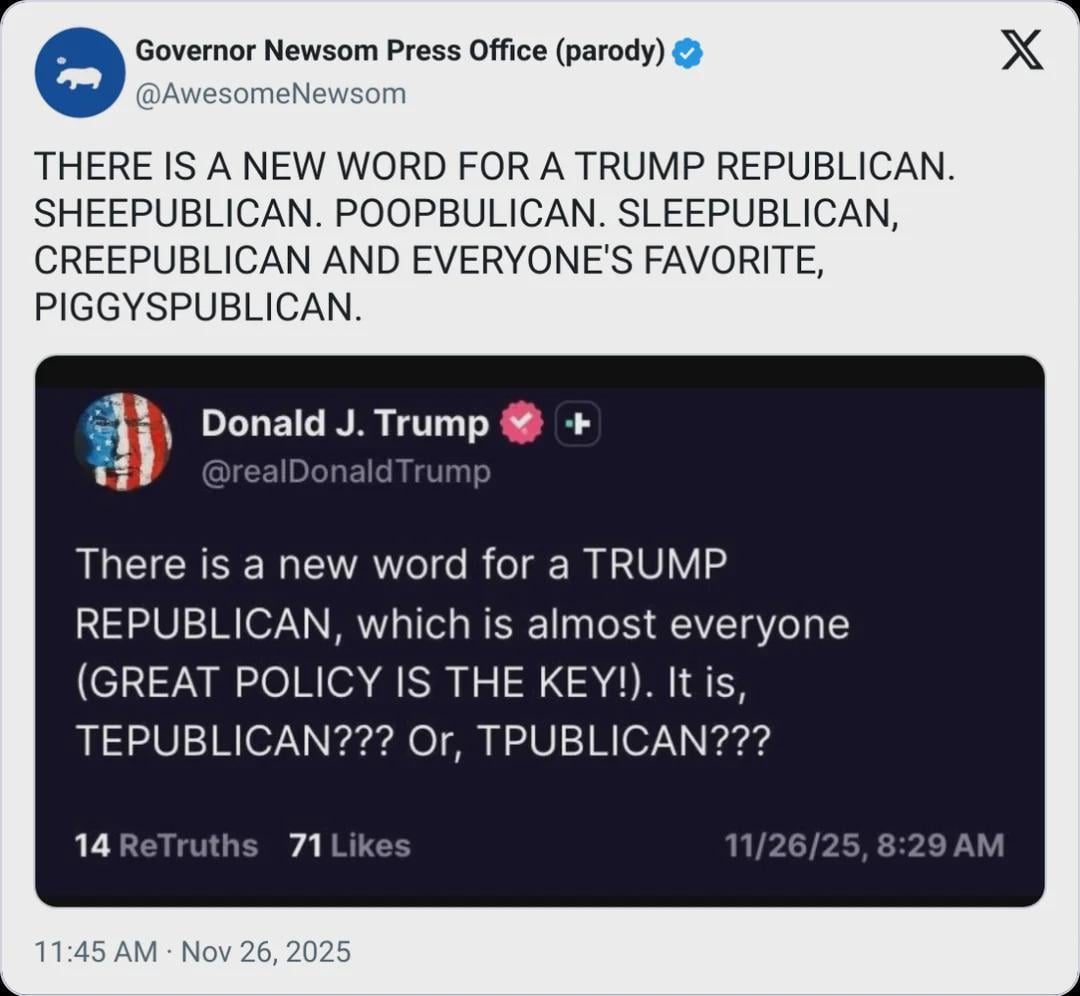Viewport: 1080px width, 996px height.
Task: Open the @realDonaldTrump handle
Action: point(346,471)
